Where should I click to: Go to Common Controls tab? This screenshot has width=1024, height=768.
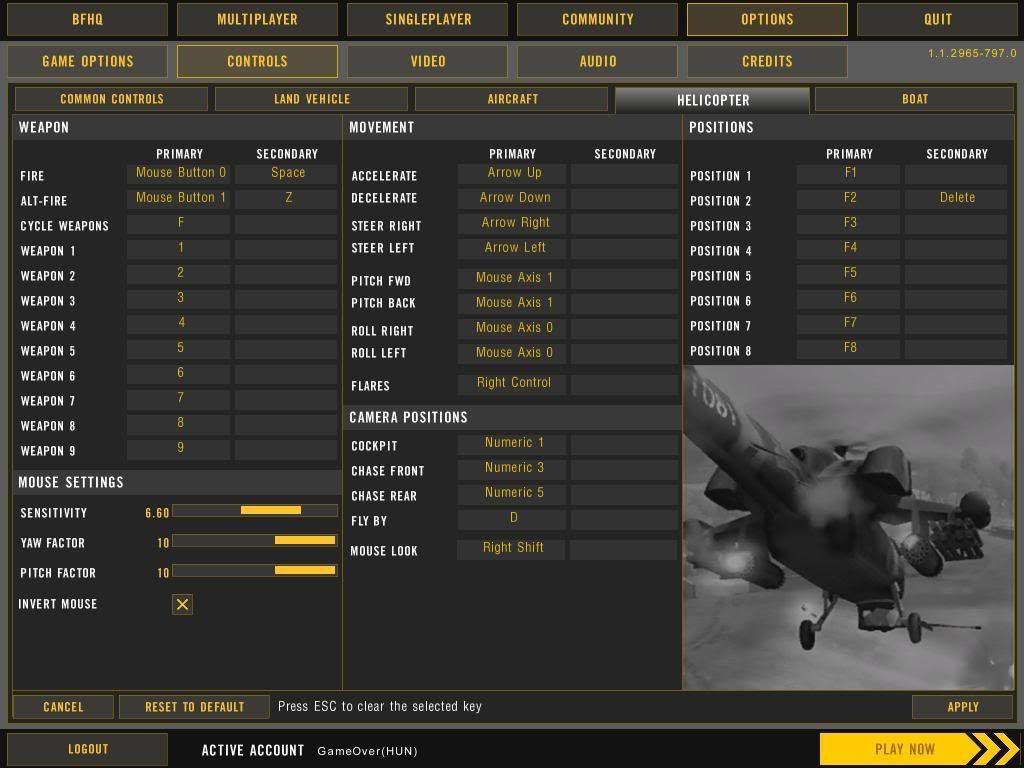(112, 99)
